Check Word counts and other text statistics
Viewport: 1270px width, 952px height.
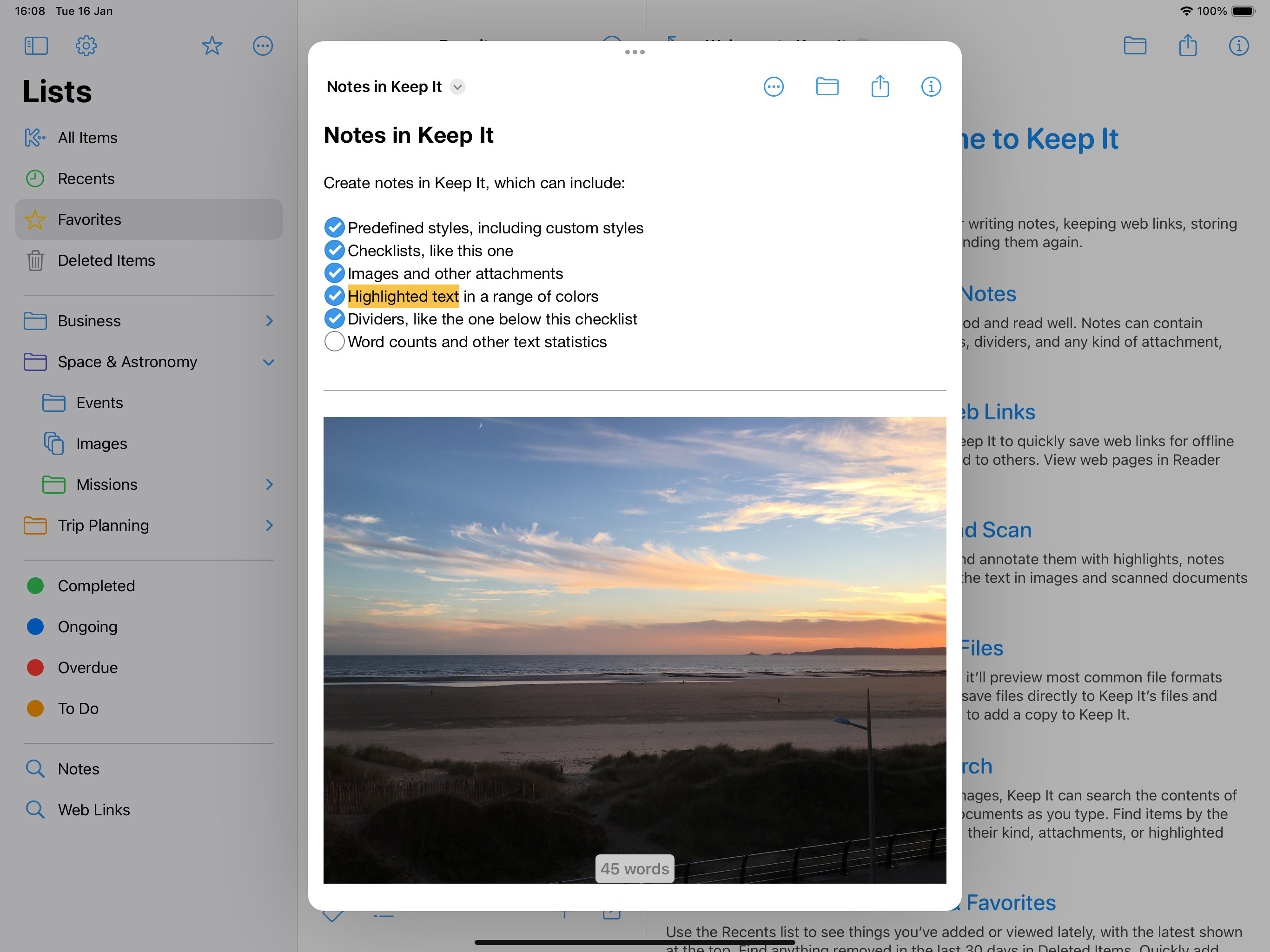(334, 341)
